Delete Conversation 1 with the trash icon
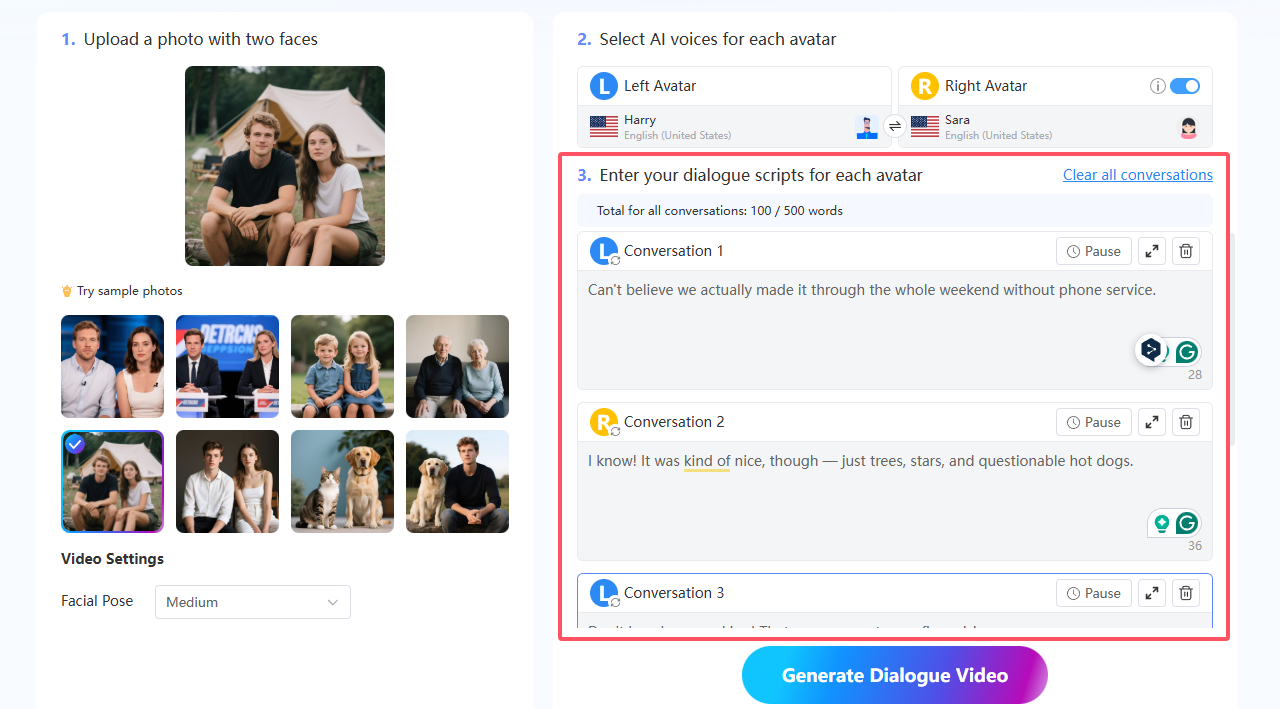1280x709 pixels. pyautogui.click(x=1186, y=251)
